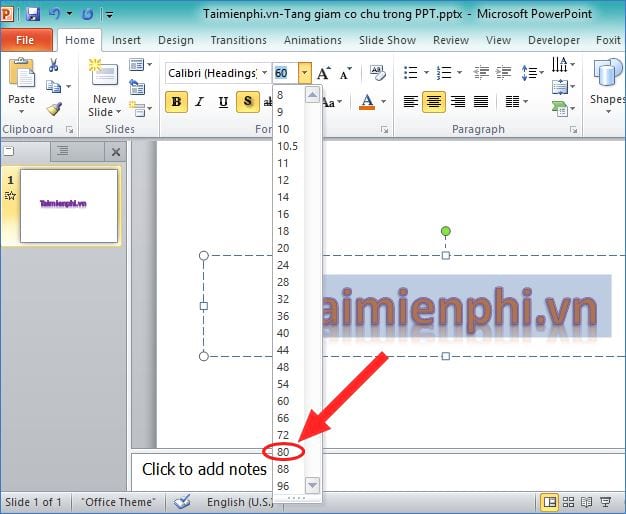Viewport: 626px width, 514px height.
Task: Select font size 80 from list
Action: coord(283,452)
